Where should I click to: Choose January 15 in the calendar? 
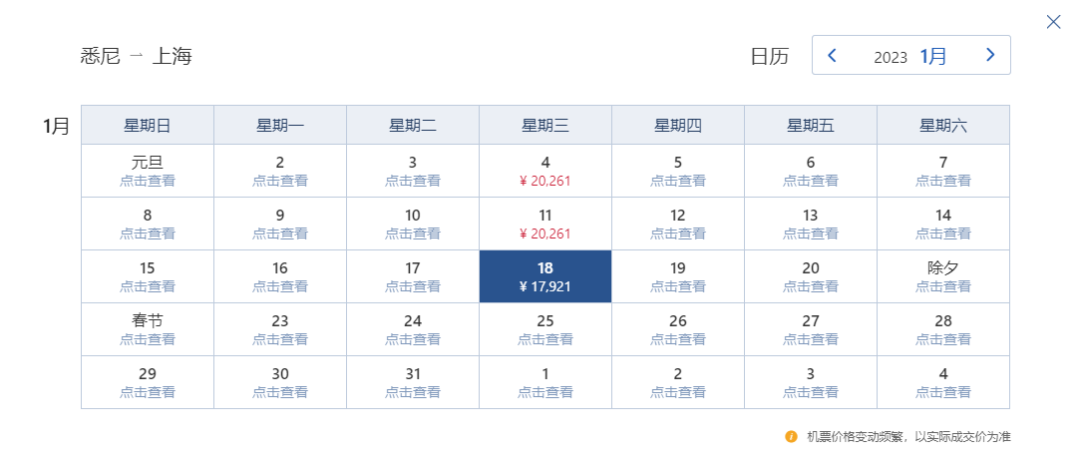(x=147, y=277)
